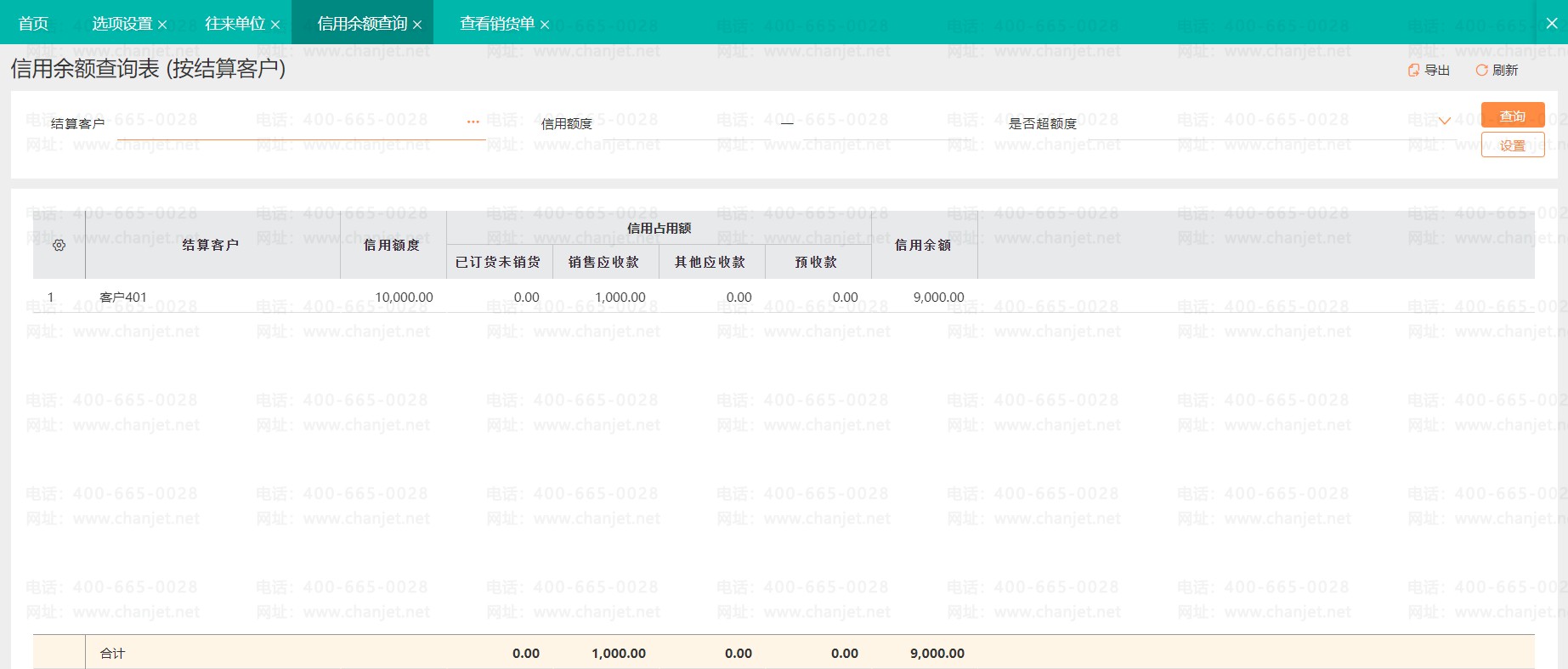Click the 信用余额 column header

pyautogui.click(x=924, y=245)
